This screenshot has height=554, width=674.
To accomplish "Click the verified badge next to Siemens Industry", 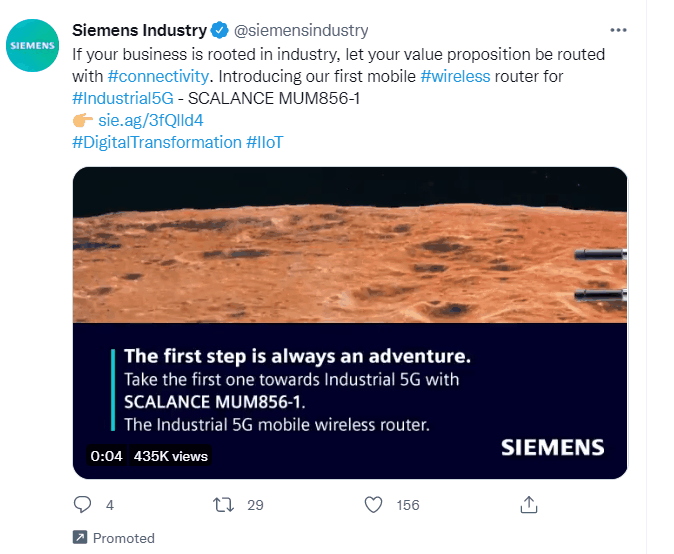I will 219,31.
